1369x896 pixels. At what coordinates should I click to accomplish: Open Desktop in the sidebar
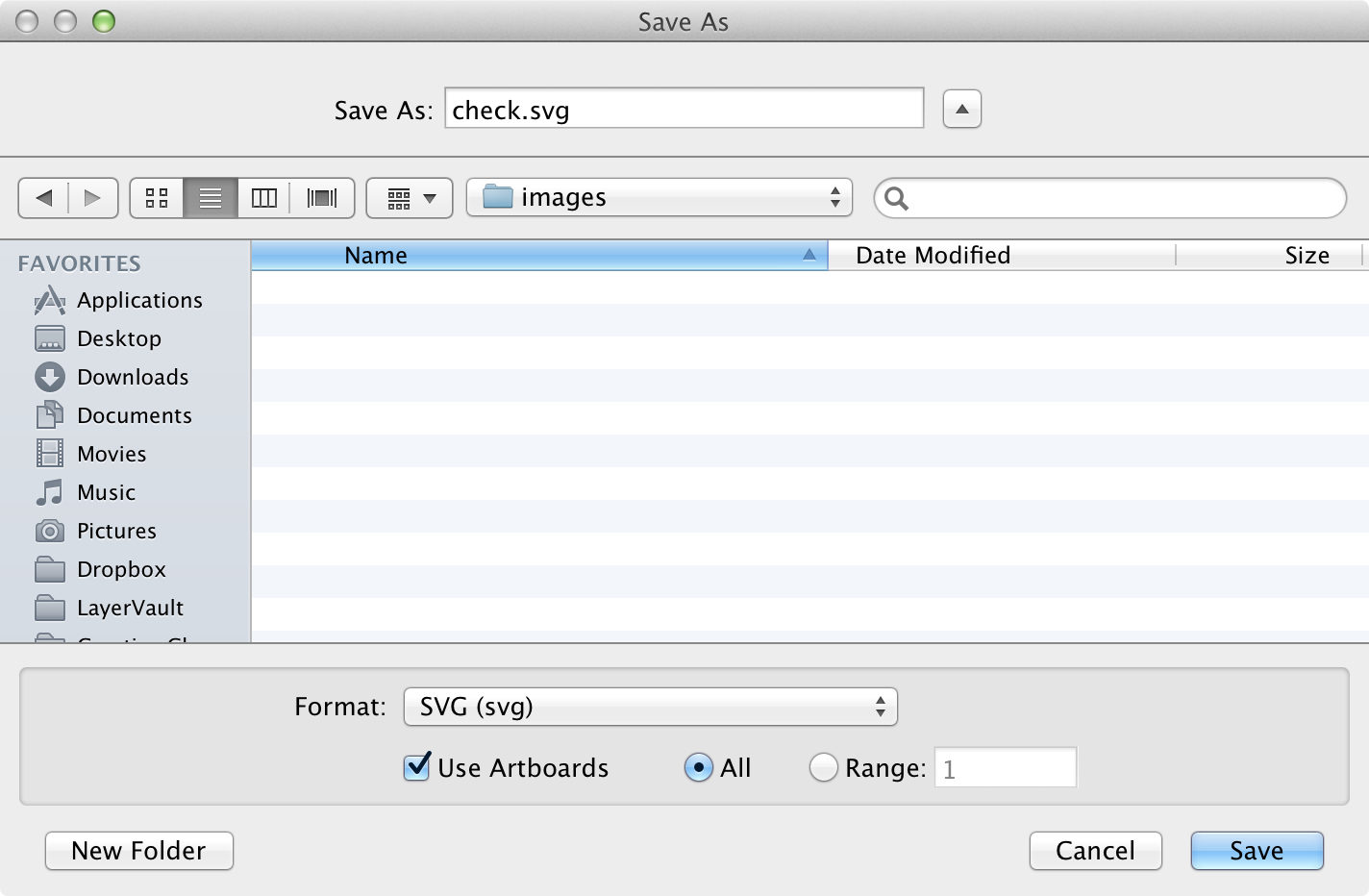coord(99,338)
